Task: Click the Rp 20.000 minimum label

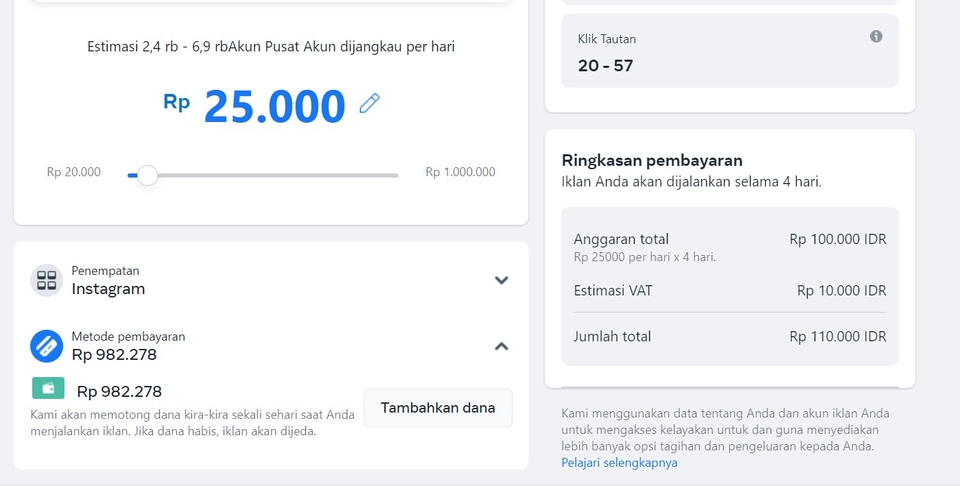Action: coord(74,172)
